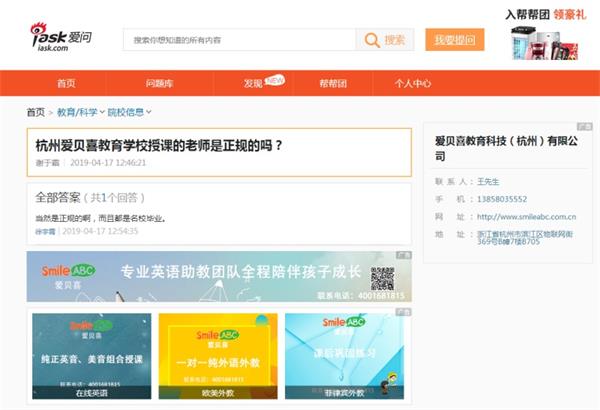Click the 全部答案 heading
Viewport: 600px width, 410px height.
point(57,198)
